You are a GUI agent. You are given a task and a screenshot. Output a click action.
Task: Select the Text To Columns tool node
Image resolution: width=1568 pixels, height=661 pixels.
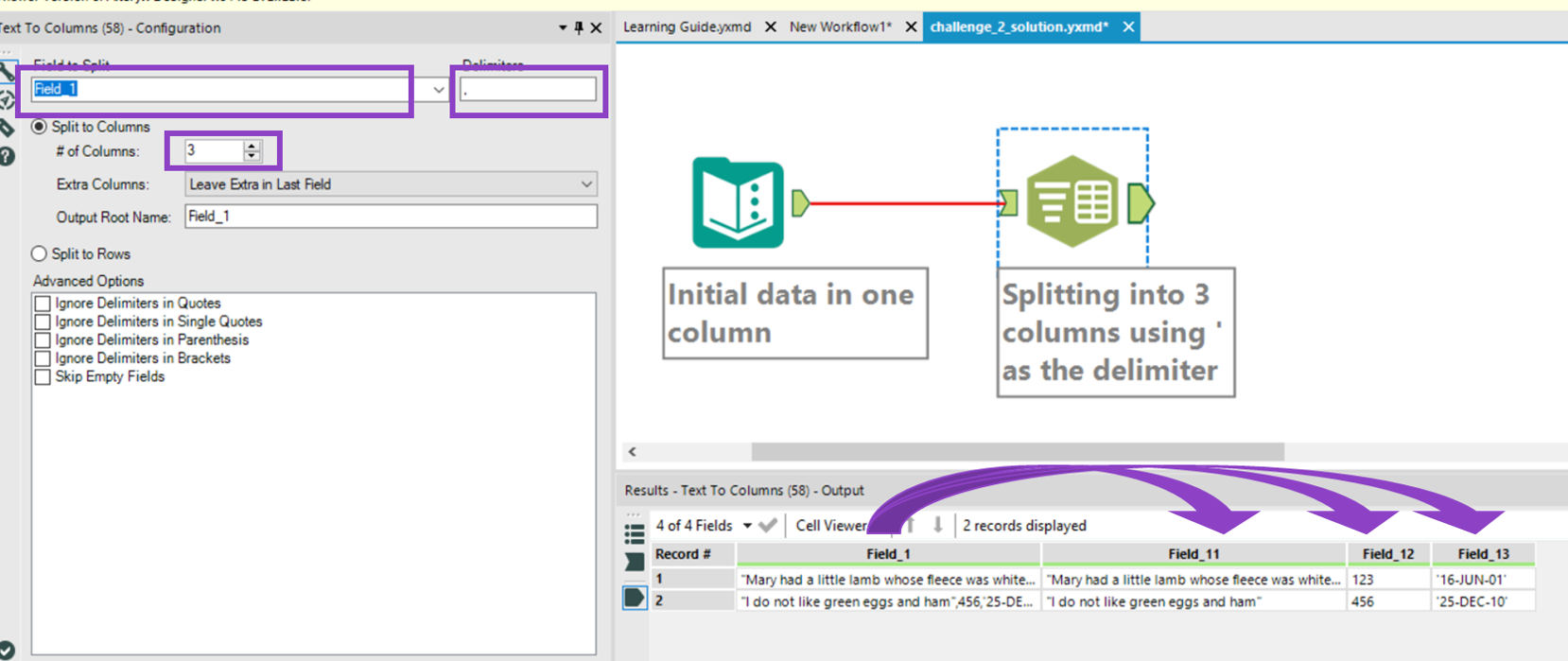1072,202
